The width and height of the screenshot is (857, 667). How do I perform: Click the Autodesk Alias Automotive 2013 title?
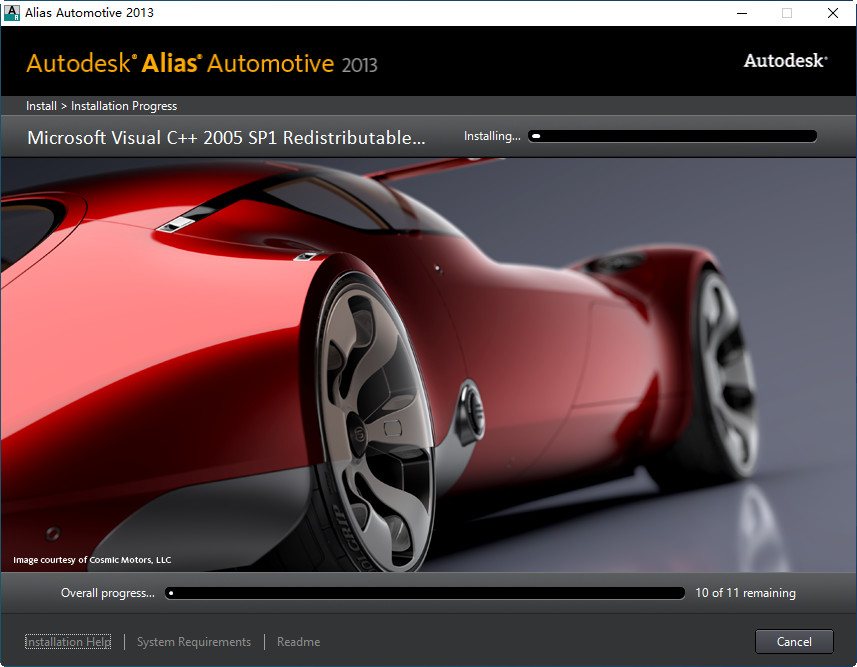pos(202,64)
